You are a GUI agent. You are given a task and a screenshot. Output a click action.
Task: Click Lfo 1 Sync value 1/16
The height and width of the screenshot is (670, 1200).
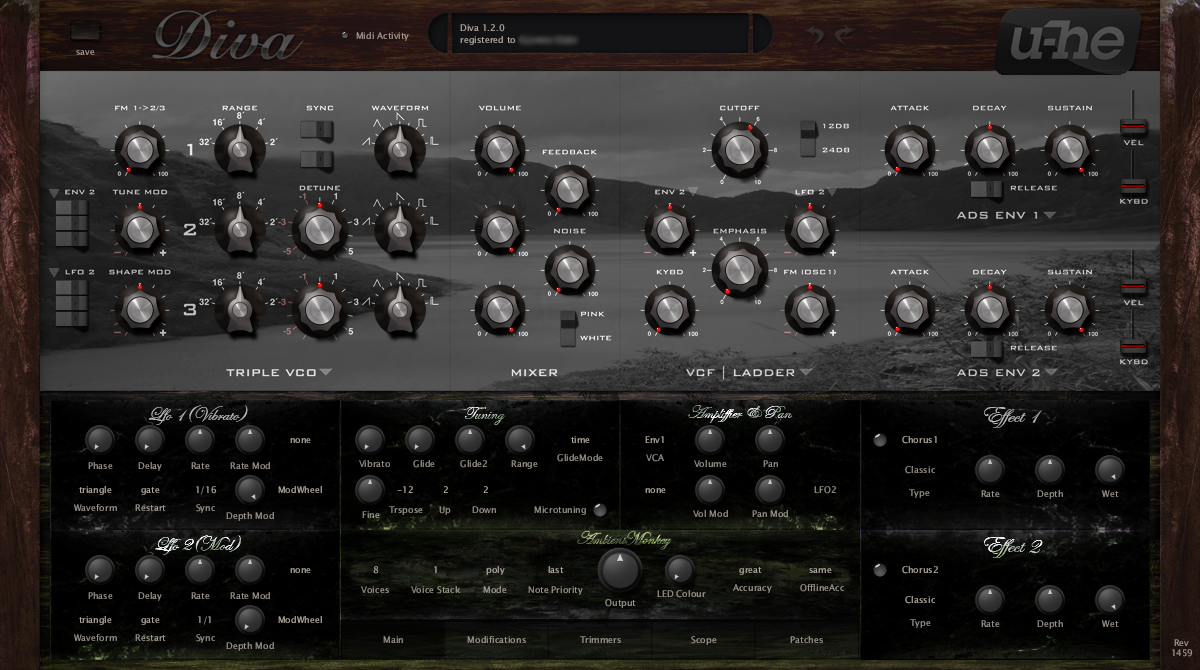click(205, 490)
